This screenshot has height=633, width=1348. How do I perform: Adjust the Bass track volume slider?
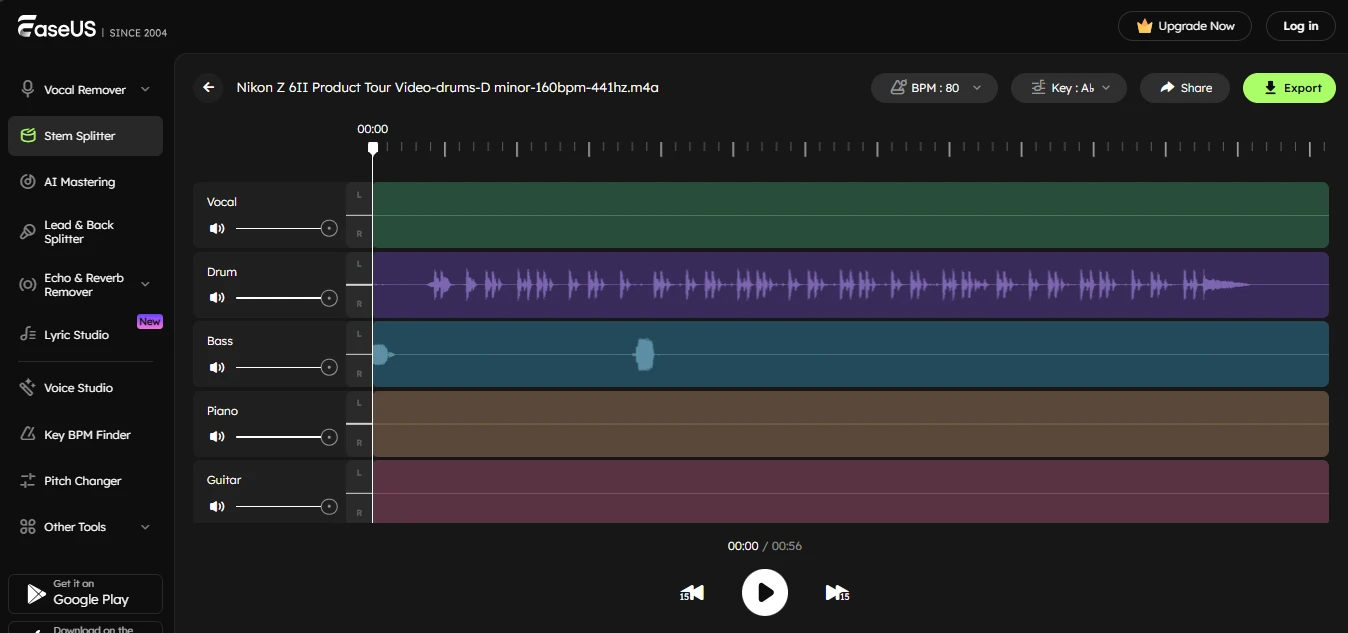click(329, 367)
